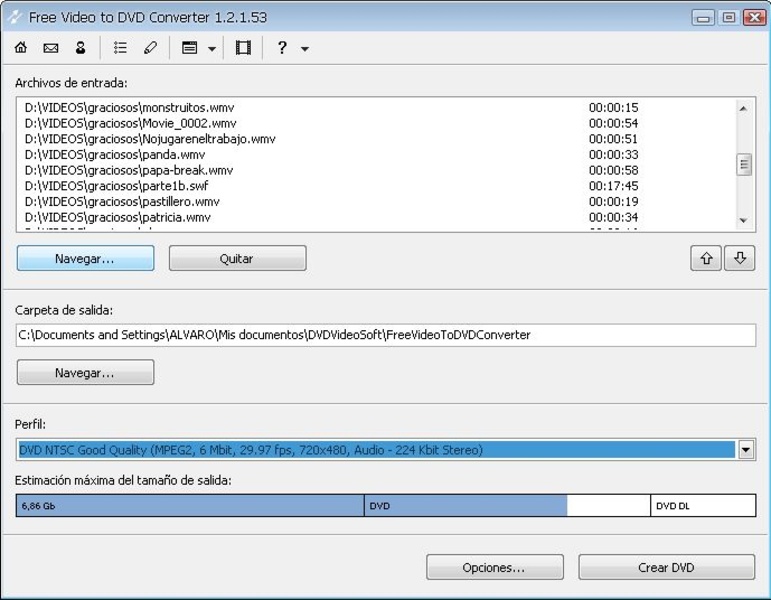
Task: Click the file list scroll up arrow
Action: [x=743, y=108]
